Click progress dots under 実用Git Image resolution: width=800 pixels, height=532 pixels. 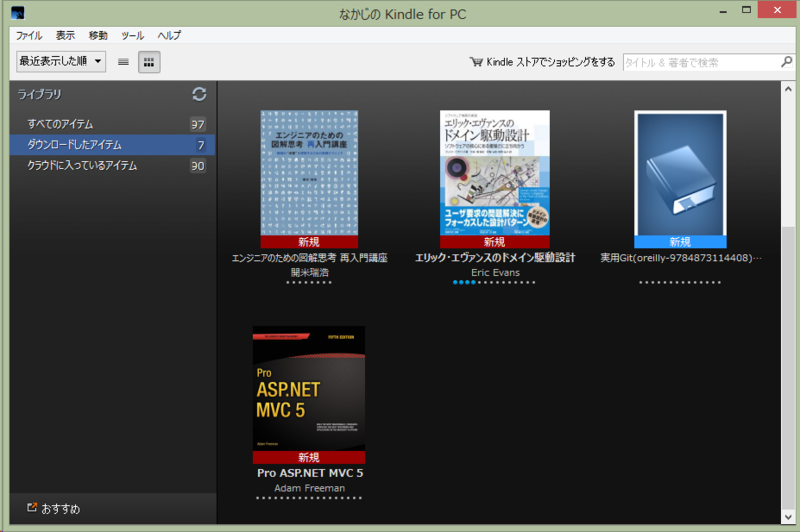[x=680, y=282]
